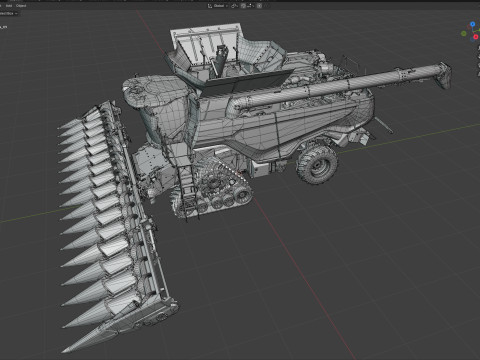Click the faded negative X gizmo circle
Image resolution: width=480 pixels, height=360 pixels.
click(x=469, y=27)
